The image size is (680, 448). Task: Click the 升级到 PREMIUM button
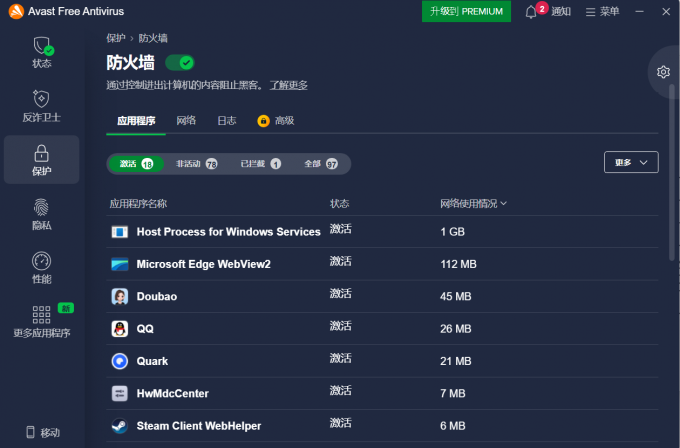[x=466, y=11]
